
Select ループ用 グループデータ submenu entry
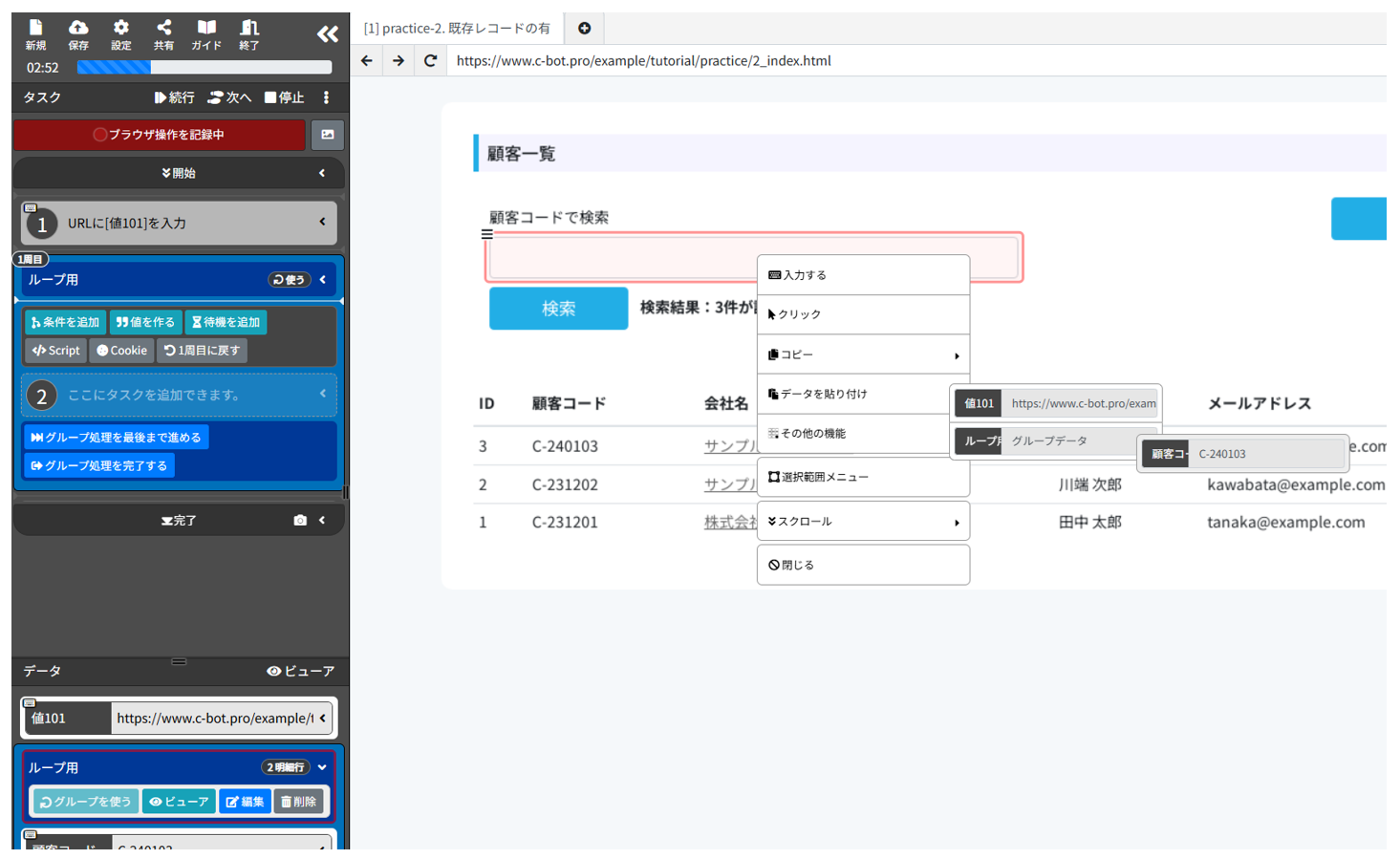coord(1046,440)
